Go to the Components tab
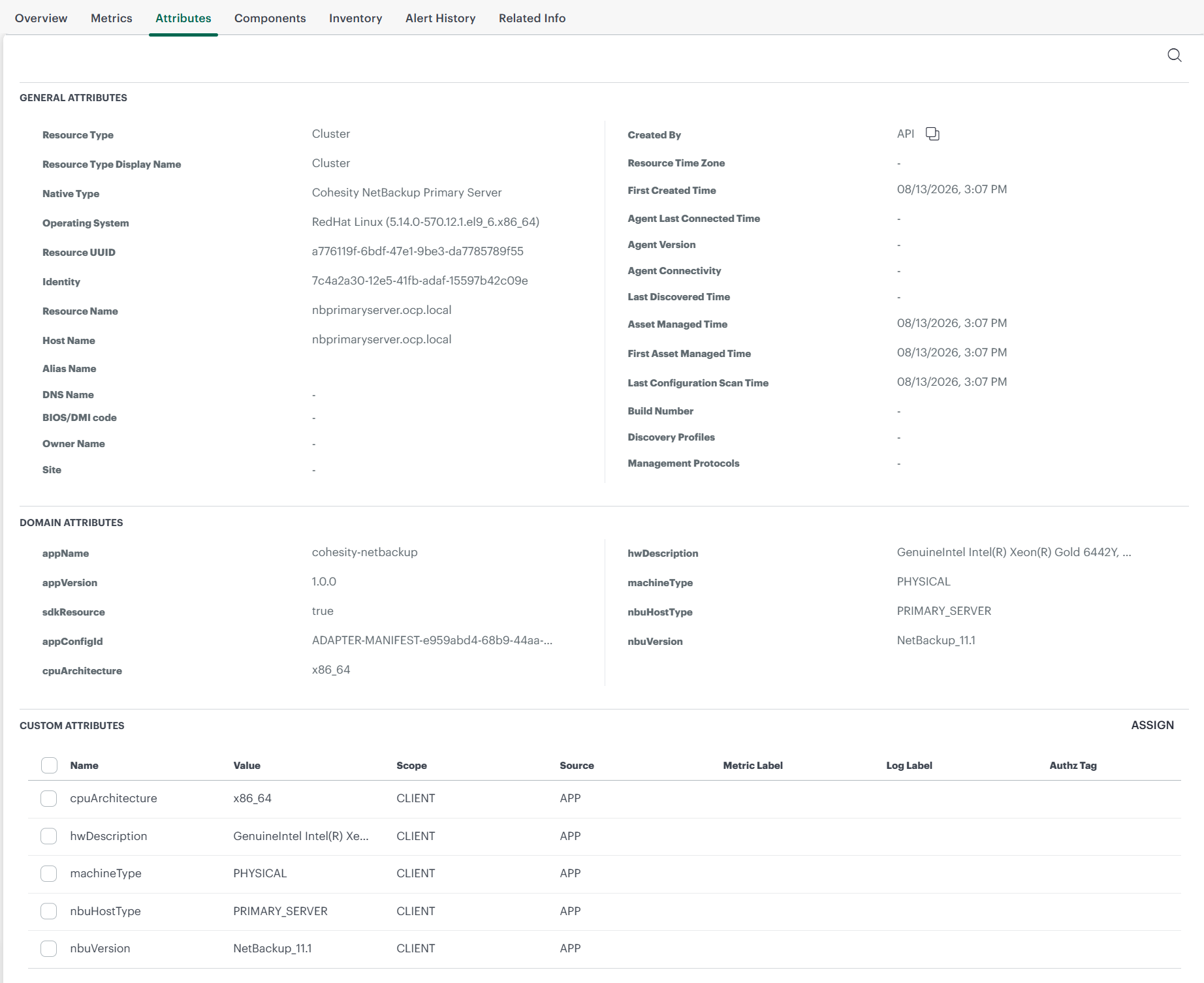The image size is (1204, 983). pyautogui.click(x=270, y=18)
